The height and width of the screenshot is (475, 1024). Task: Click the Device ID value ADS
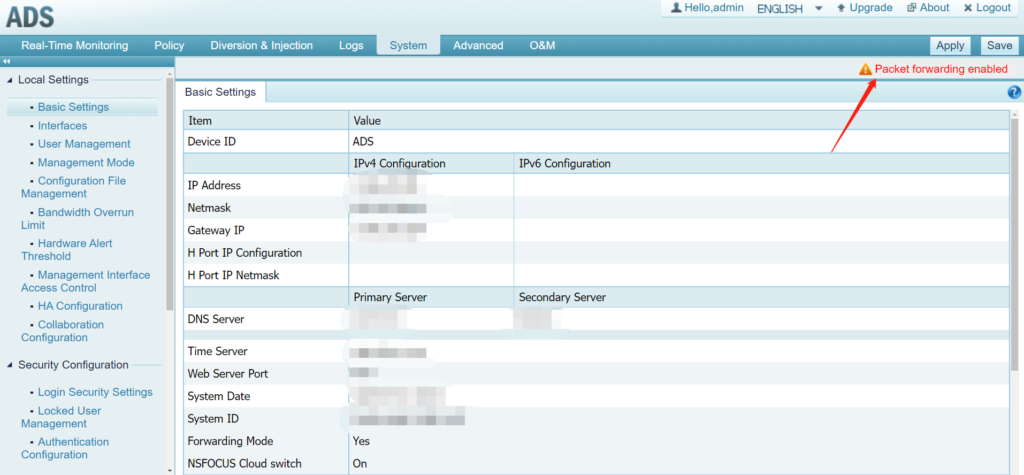pyautogui.click(x=364, y=140)
